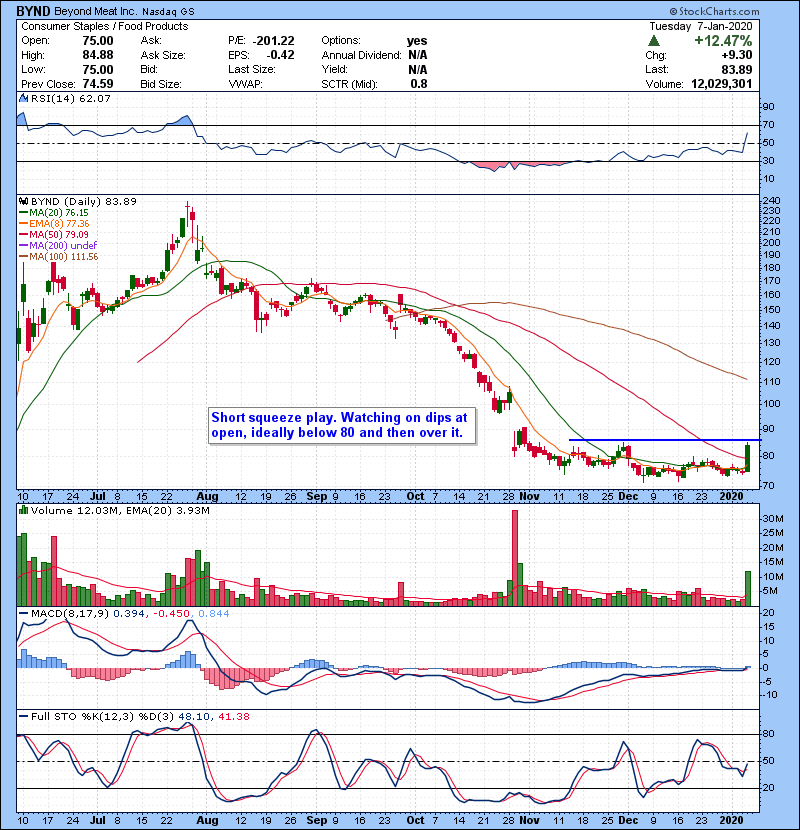This screenshot has height=830, width=800.
Task: Click the Yield N/A value
Action: [x=418, y=69]
